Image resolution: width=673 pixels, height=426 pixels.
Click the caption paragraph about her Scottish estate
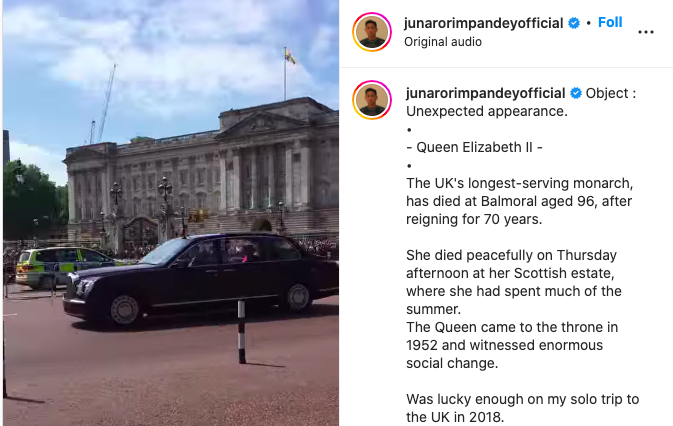(x=514, y=282)
